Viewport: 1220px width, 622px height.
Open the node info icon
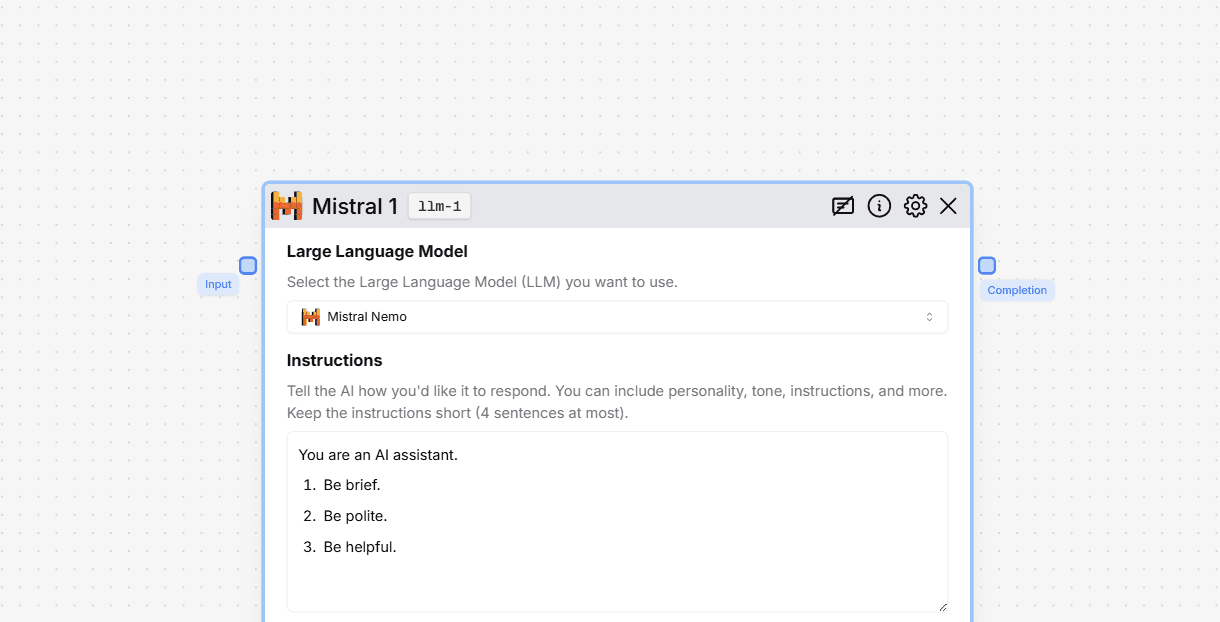click(x=879, y=206)
